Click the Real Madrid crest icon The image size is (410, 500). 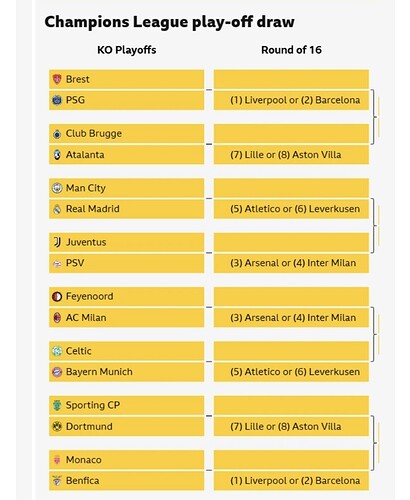point(57,209)
